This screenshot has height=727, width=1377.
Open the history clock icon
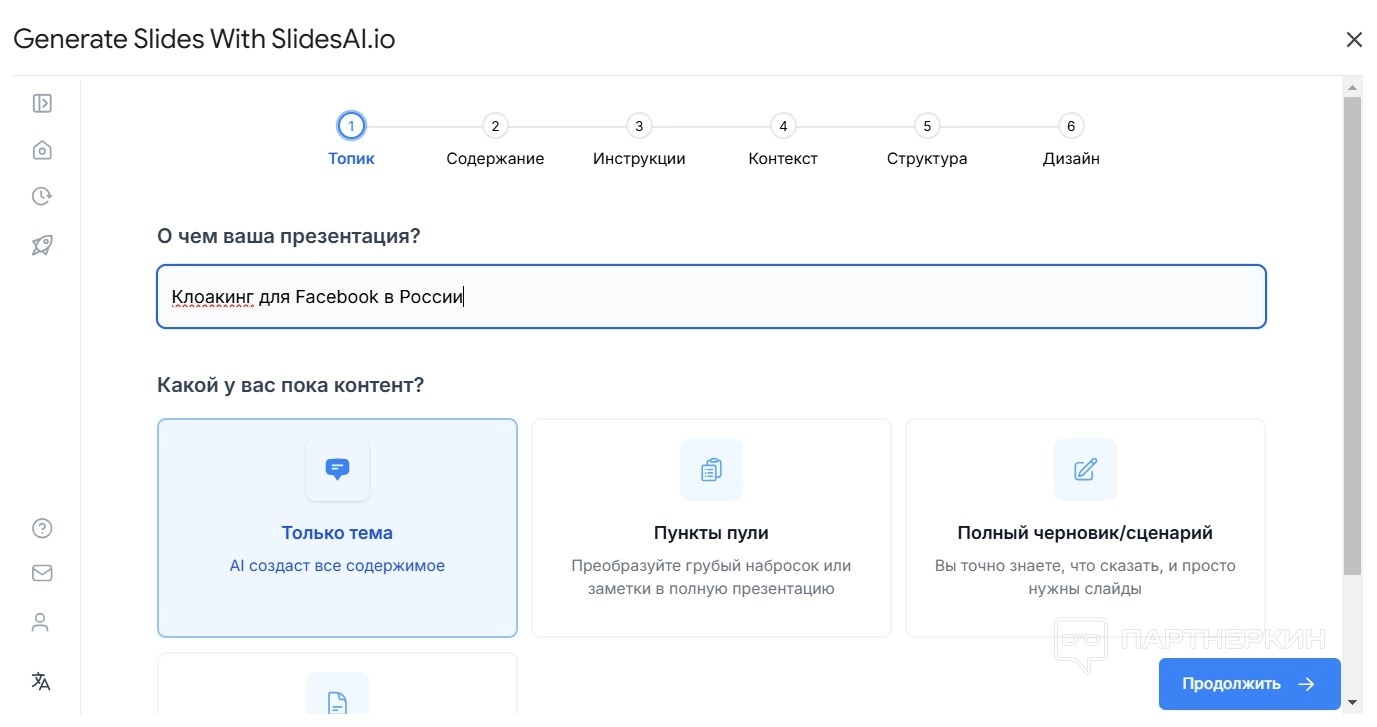[x=42, y=196]
